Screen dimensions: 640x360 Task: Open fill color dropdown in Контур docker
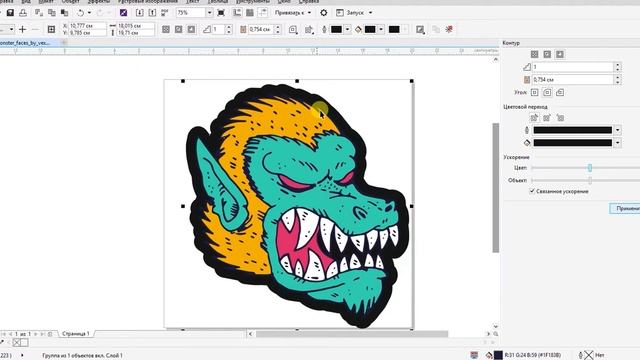click(618, 143)
